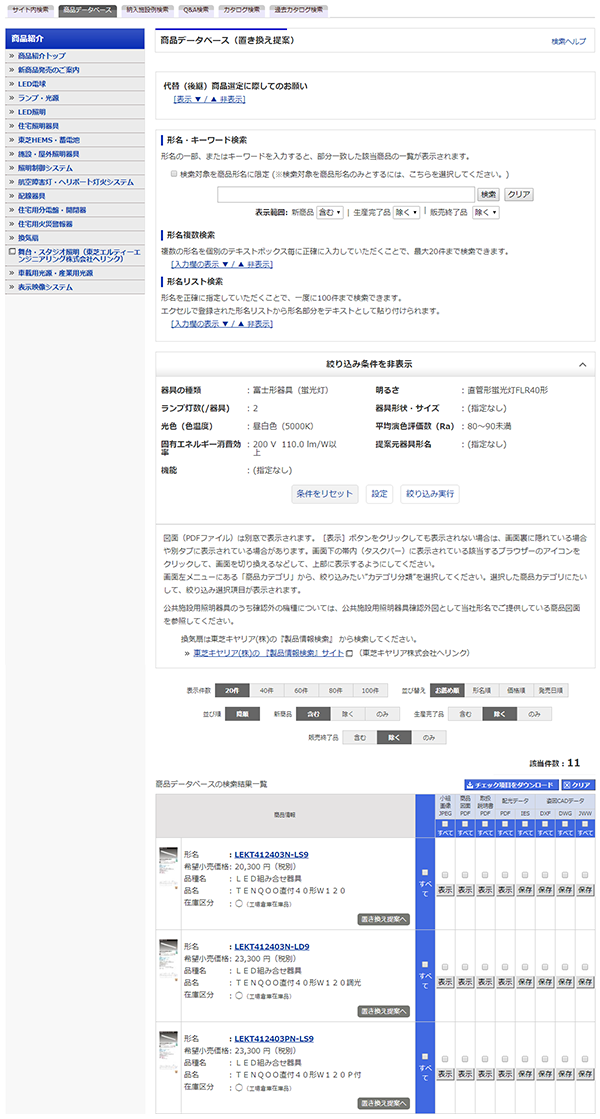Image resolution: width=600 pixels, height=1119 pixels.
Task: Click 置き換え提案へ for LEKT412403PN-LS9
Action: (x=384, y=1103)
